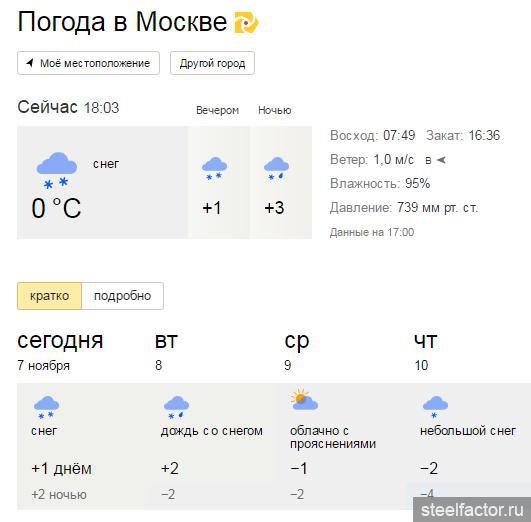Screen dimensions: 531x522
Task: Open the Другой город city selector
Action: (x=212, y=63)
